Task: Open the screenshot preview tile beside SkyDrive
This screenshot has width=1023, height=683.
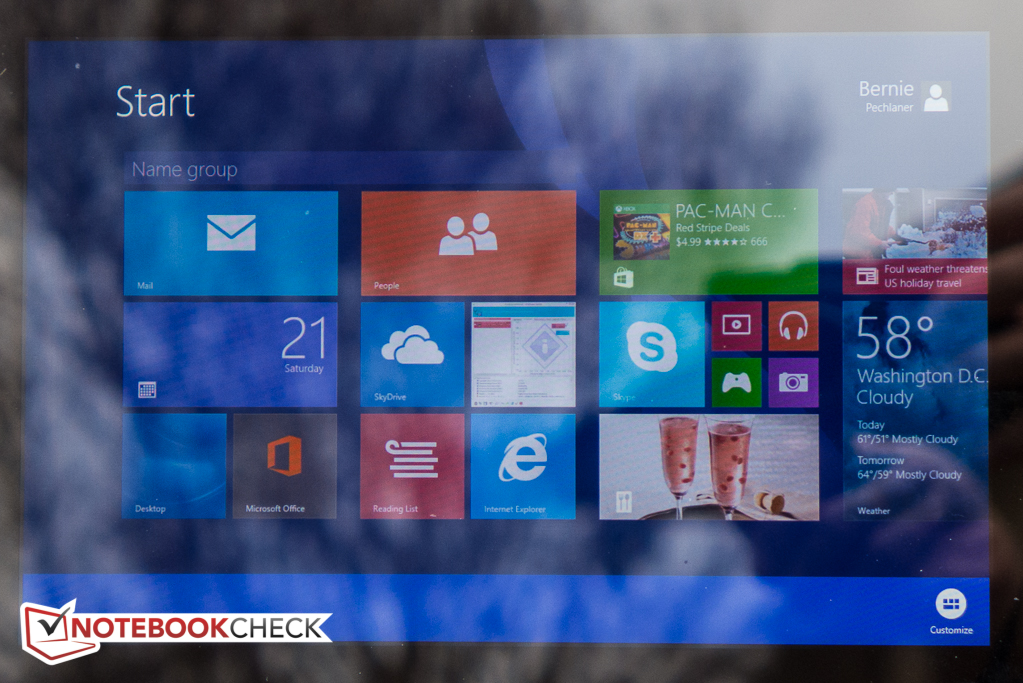Action: (x=524, y=354)
